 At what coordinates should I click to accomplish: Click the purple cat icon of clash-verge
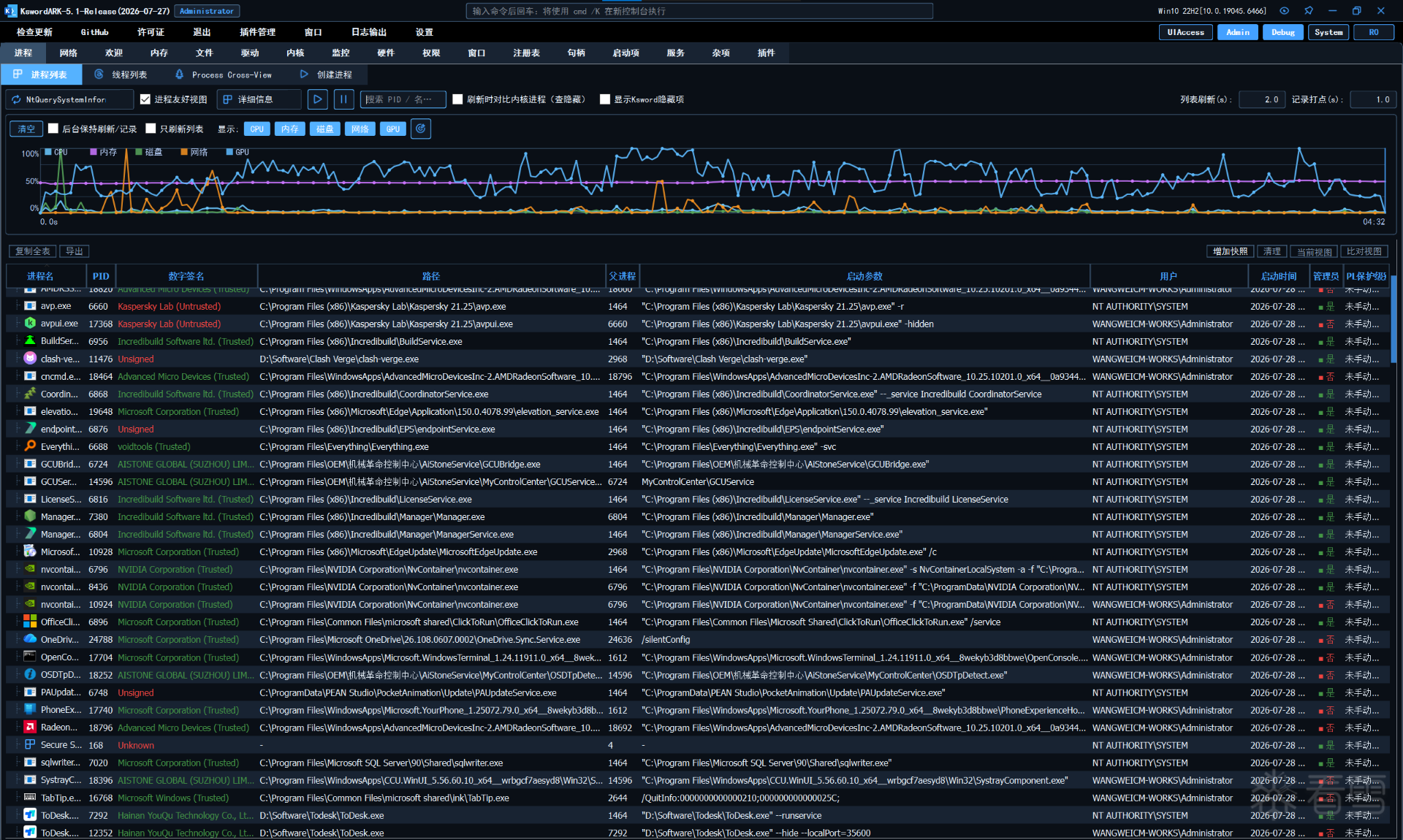30,359
